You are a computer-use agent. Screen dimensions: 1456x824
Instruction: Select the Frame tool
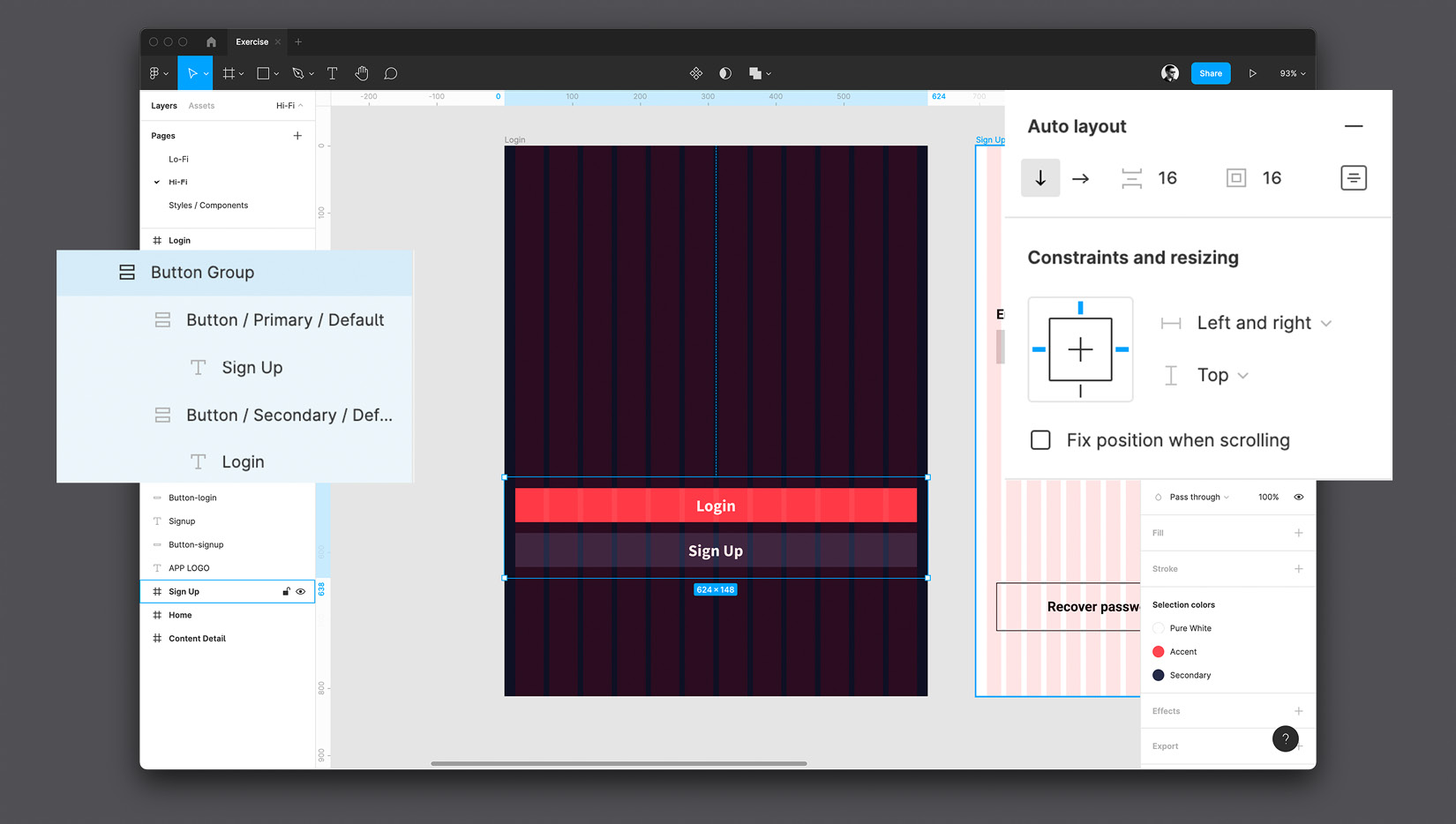[229, 73]
